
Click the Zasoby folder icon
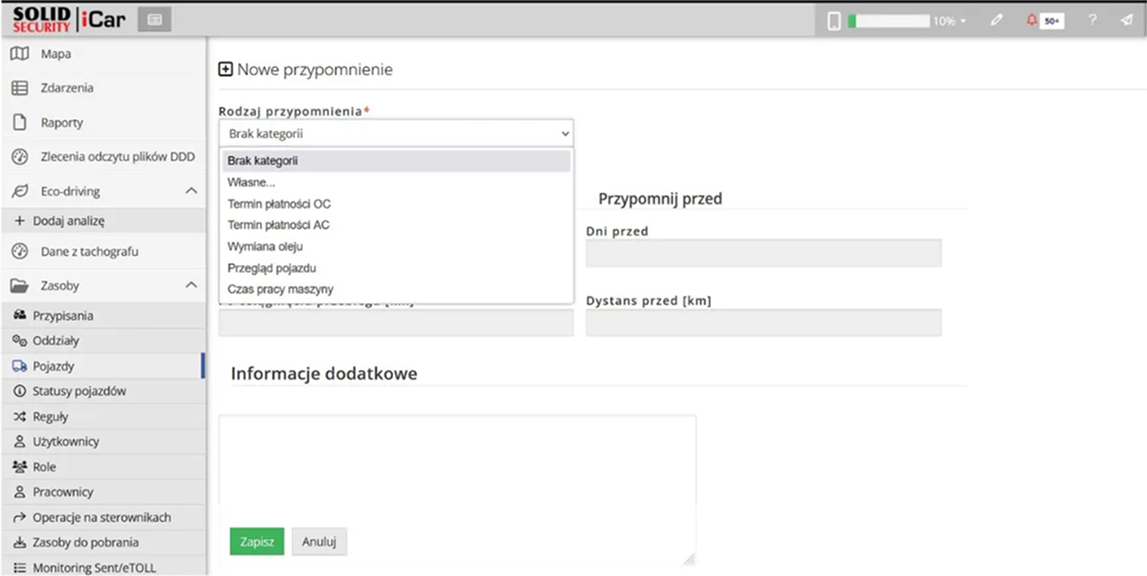20,285
